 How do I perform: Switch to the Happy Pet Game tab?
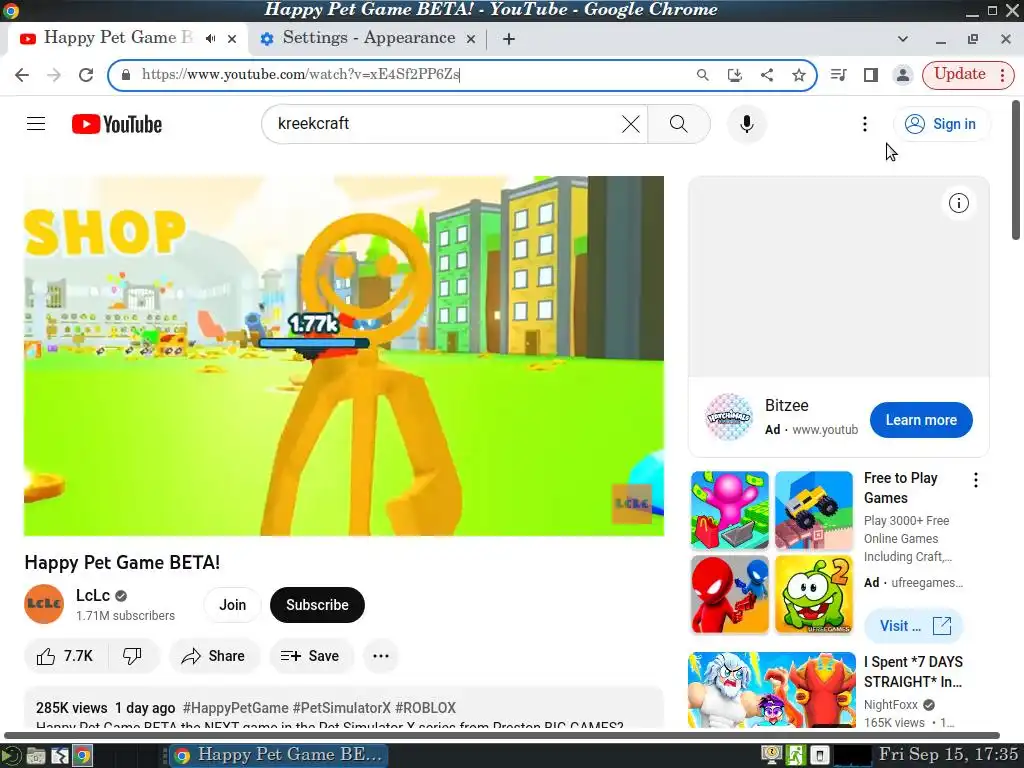pos(118,38)
